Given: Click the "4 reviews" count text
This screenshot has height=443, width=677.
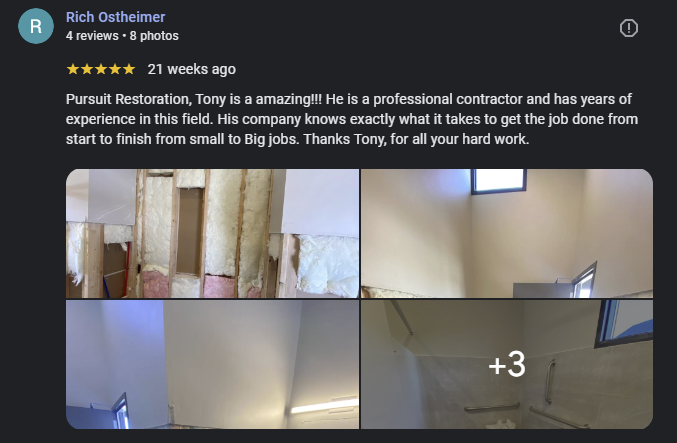Looking at the screenshot, I should 92,36.
